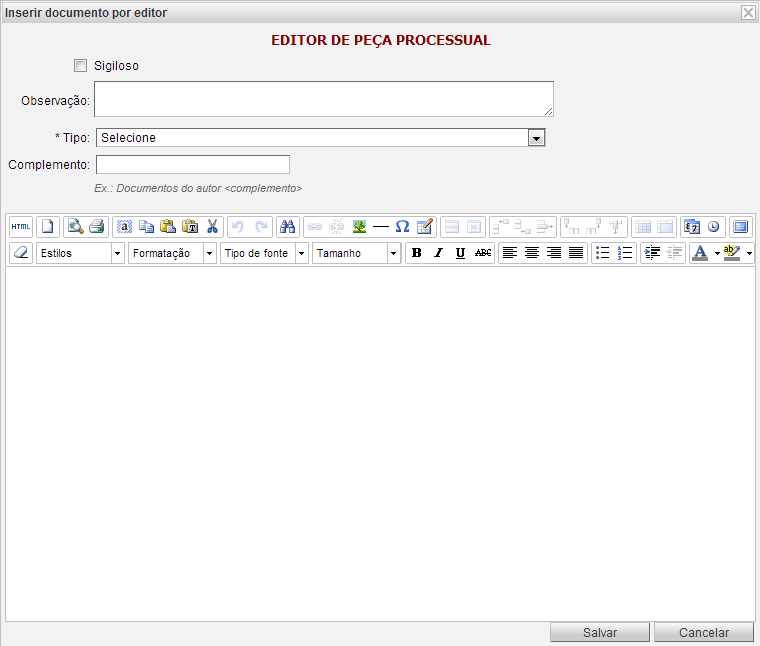This screenshot has width=760, height=646.
Task: Click the Redo arrow icon
Action: 261,226
